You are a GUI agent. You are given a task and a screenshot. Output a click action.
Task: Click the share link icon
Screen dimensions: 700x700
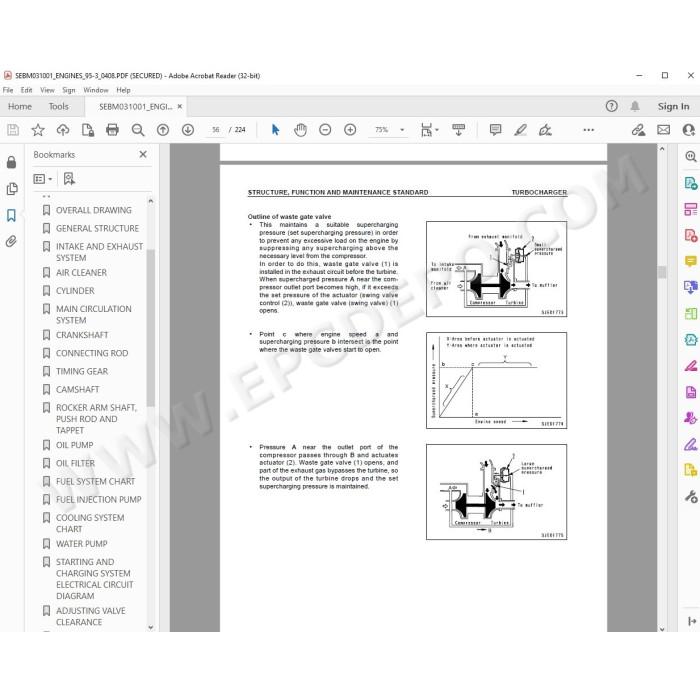pyautogui.click(x=638, y=130)
